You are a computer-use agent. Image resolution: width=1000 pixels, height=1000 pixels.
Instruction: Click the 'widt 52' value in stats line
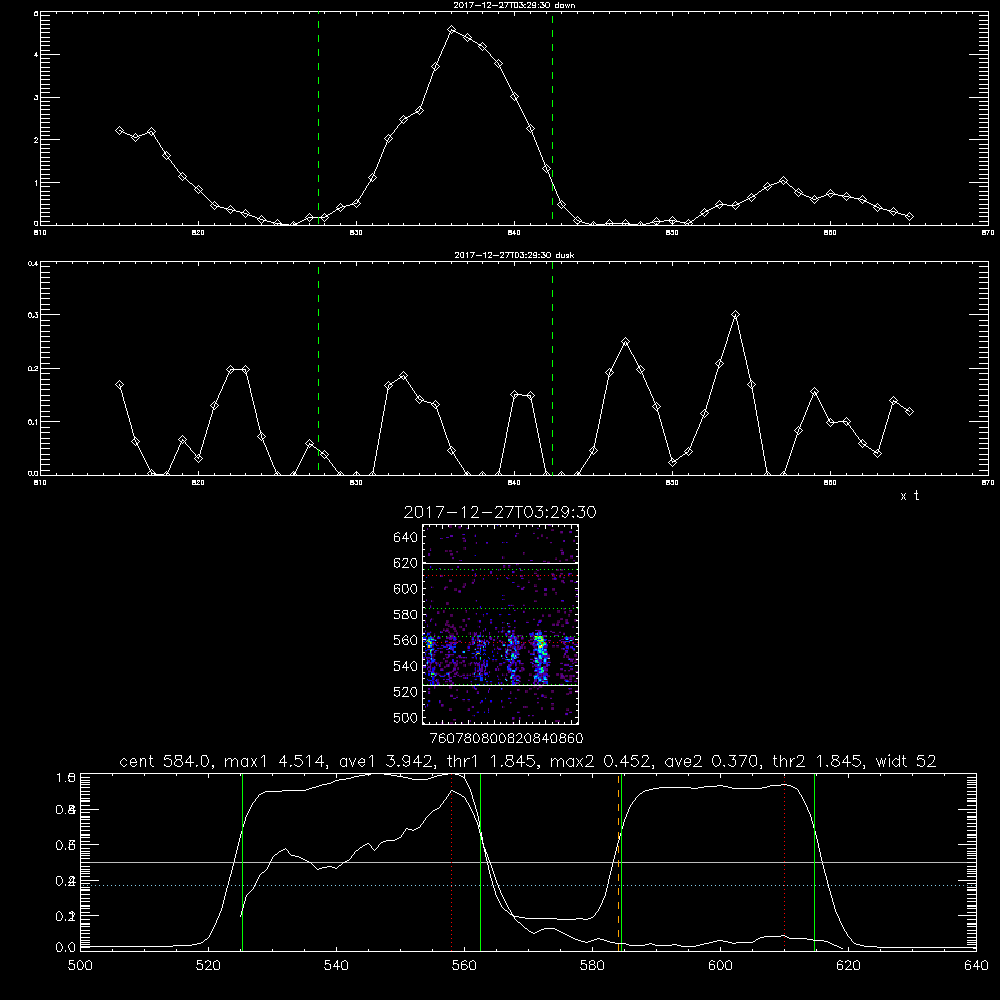click(906, 761)
